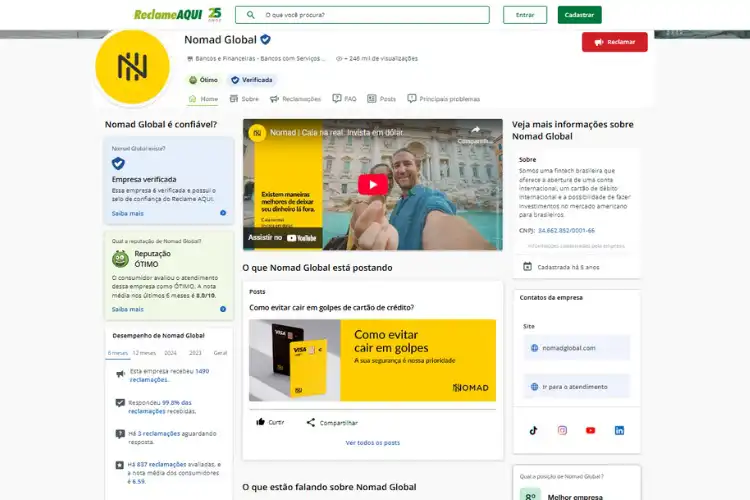Click the 'Como evitar cair em golpes' post image

[372, 360]
